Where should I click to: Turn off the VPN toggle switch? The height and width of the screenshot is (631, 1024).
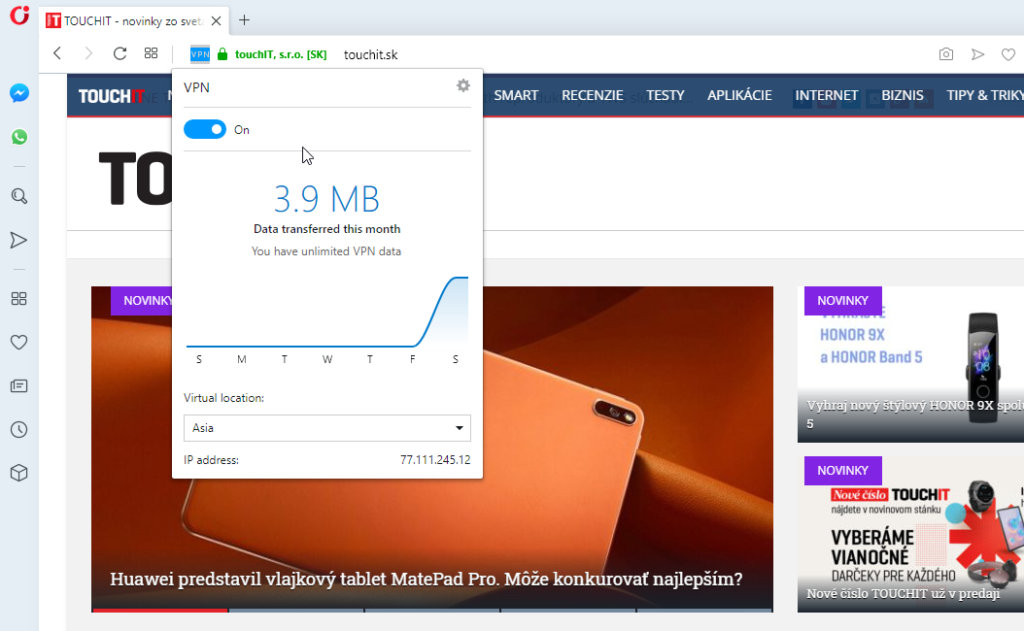(x=205, y=130)
